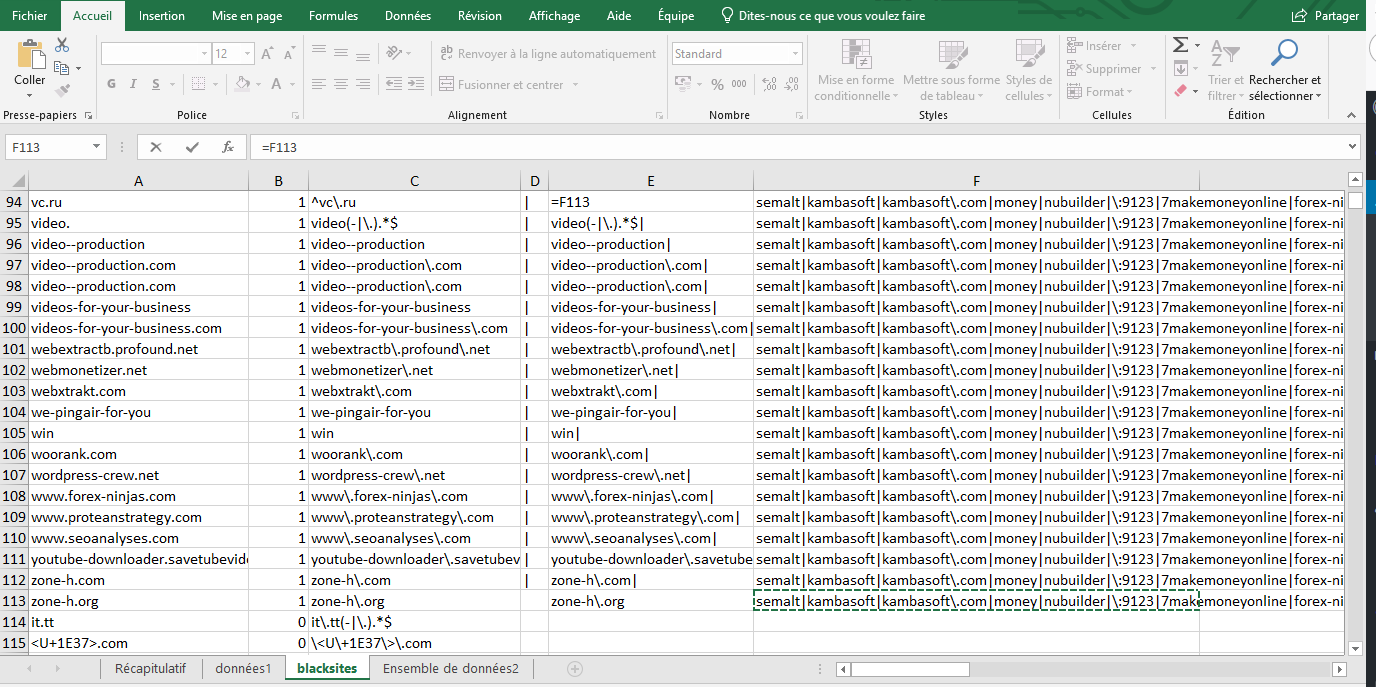The image size is (1376, 687).
Task: Align text left icon
Action: [x=319, y=84]
